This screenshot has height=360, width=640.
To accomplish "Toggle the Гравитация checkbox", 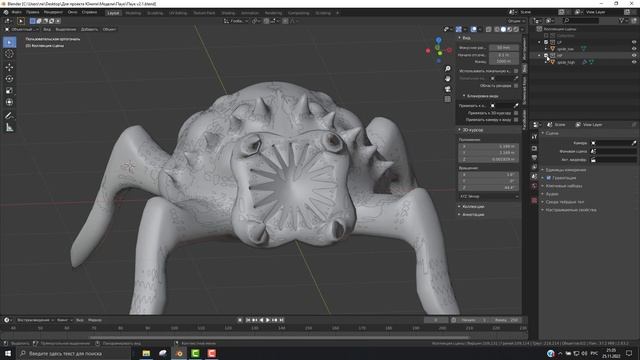I will (x=549, y=178).
